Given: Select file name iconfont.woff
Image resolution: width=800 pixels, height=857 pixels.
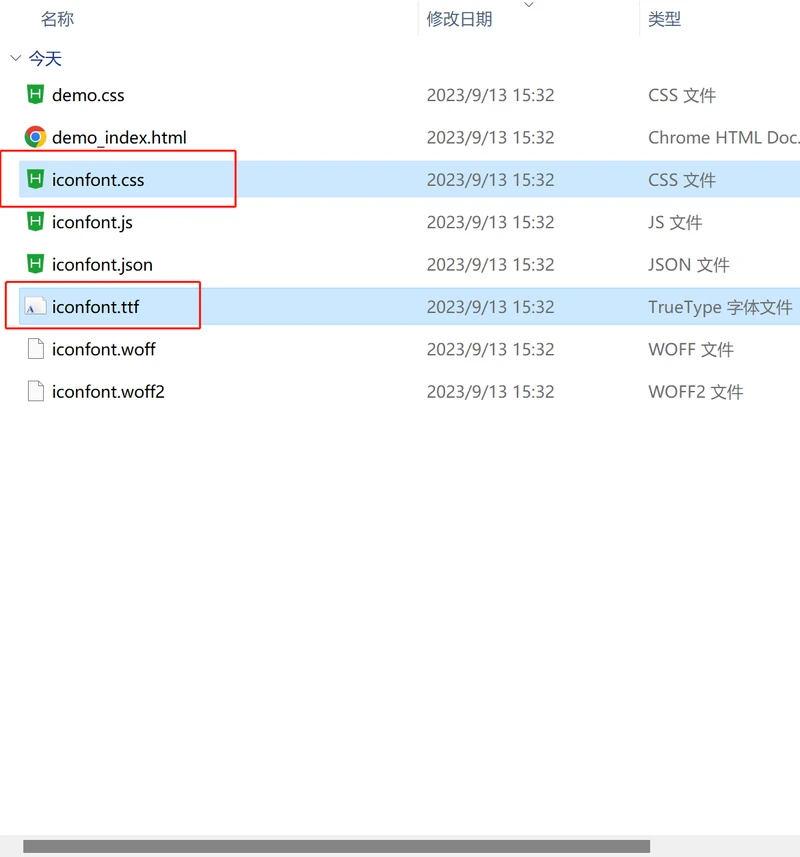Looking at the screenshot, I should [104, 349].
